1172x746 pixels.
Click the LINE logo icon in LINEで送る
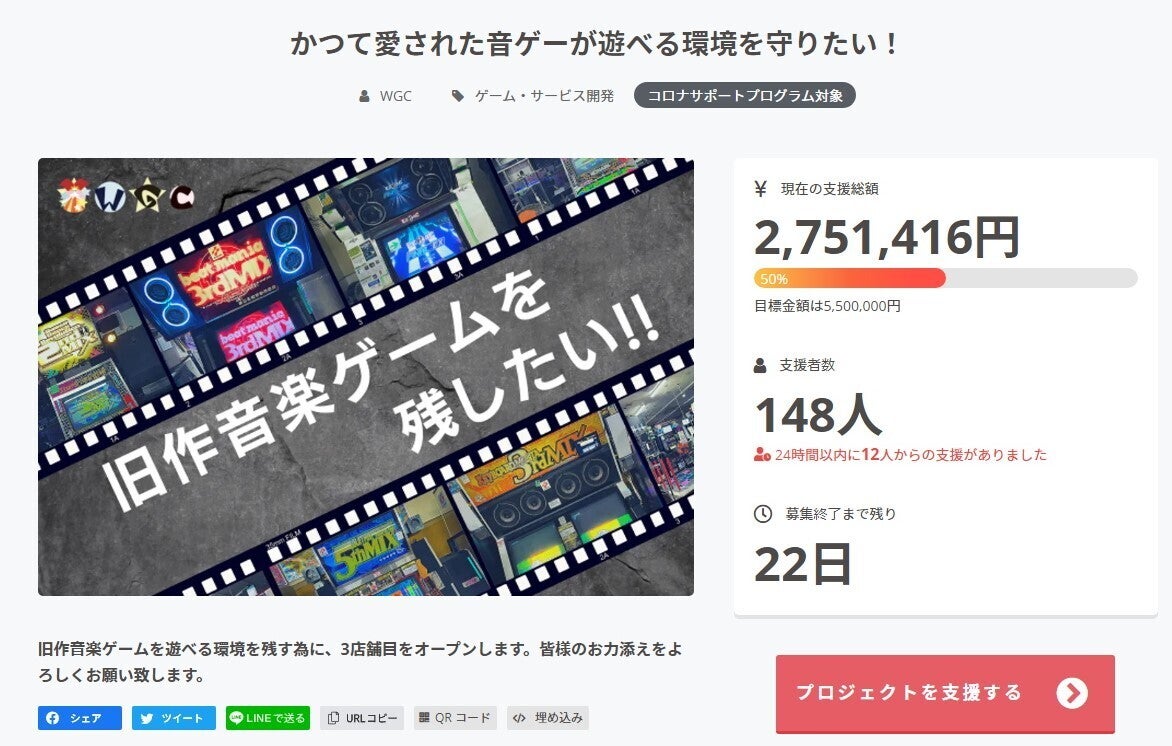point(236,718)
